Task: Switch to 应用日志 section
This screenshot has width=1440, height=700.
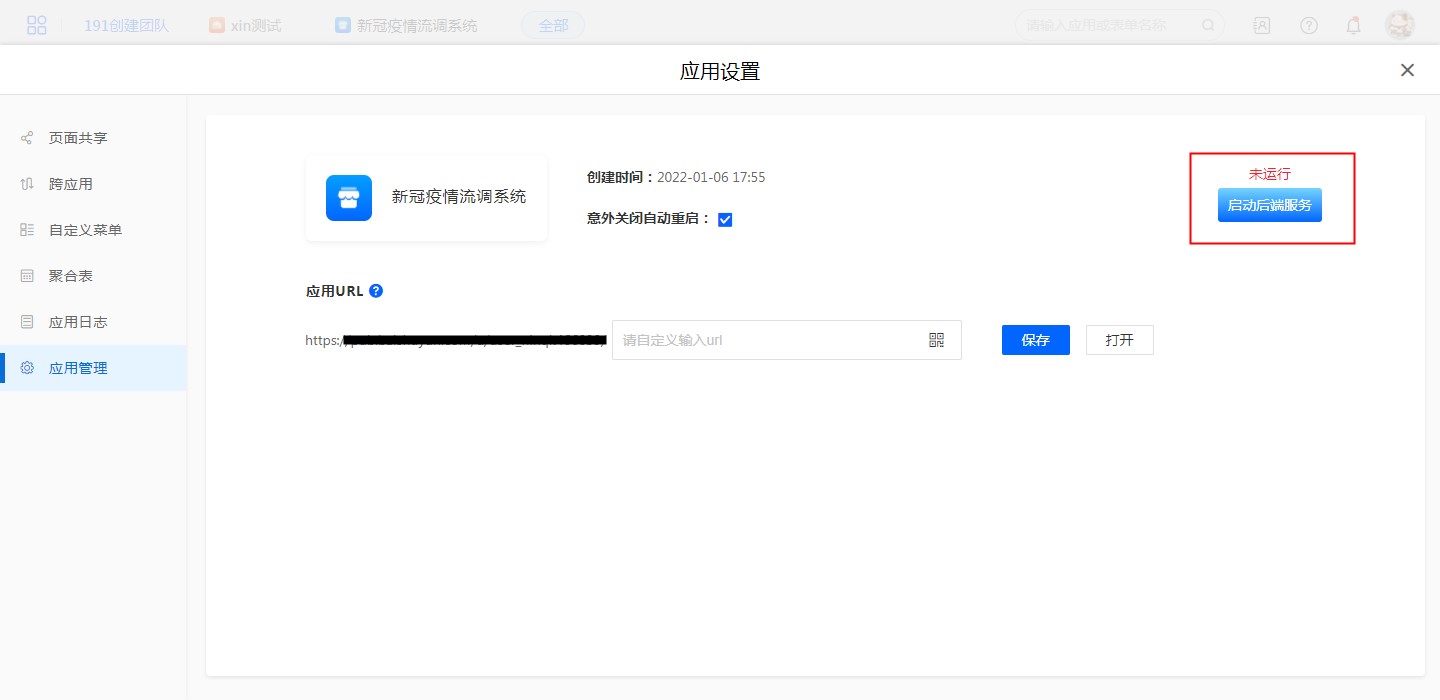Action: (78, 322)
